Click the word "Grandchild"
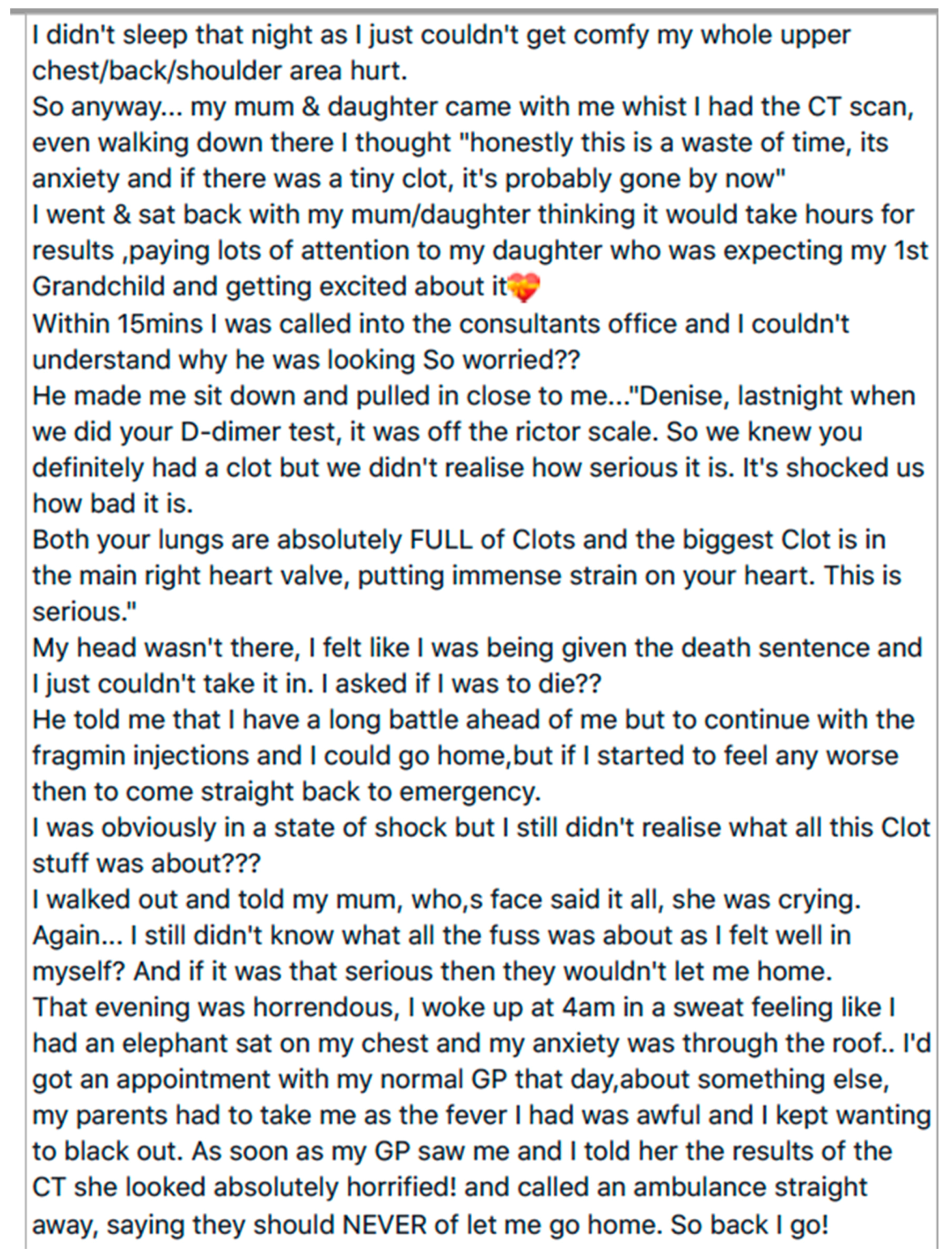The height and width of the screenshot is (1260, 952). (x=98, y=287)
